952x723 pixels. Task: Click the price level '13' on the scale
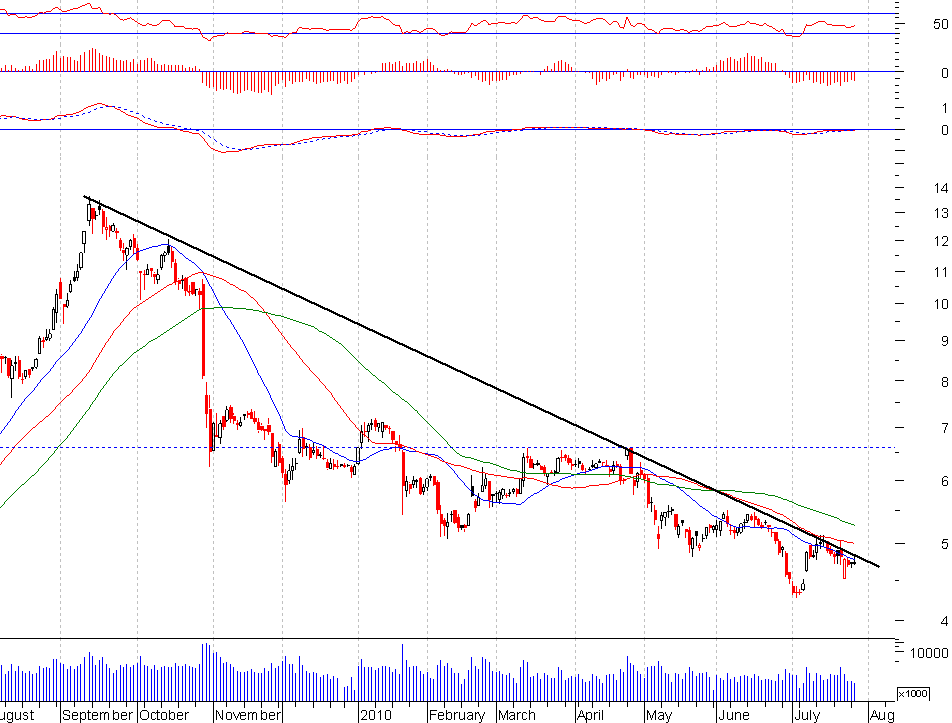click(x=940, y=213)
